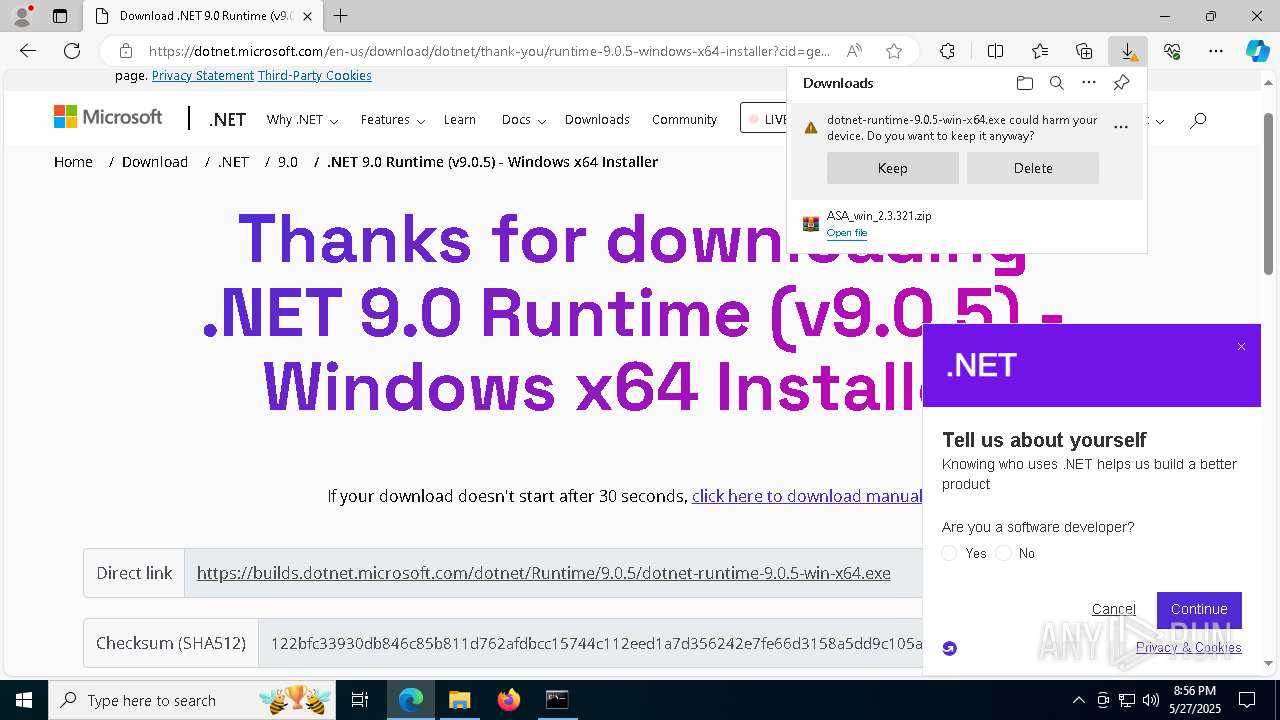The image size is (1280, 720).
Task: Click the Microsoft logo
Action: tap(108, 118)
